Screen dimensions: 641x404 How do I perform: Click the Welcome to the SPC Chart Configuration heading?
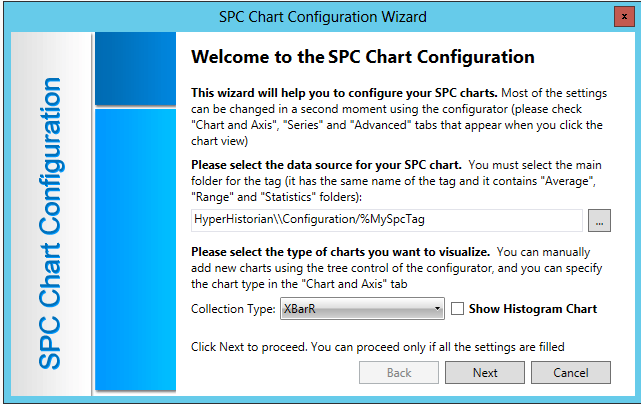point(362,57)
